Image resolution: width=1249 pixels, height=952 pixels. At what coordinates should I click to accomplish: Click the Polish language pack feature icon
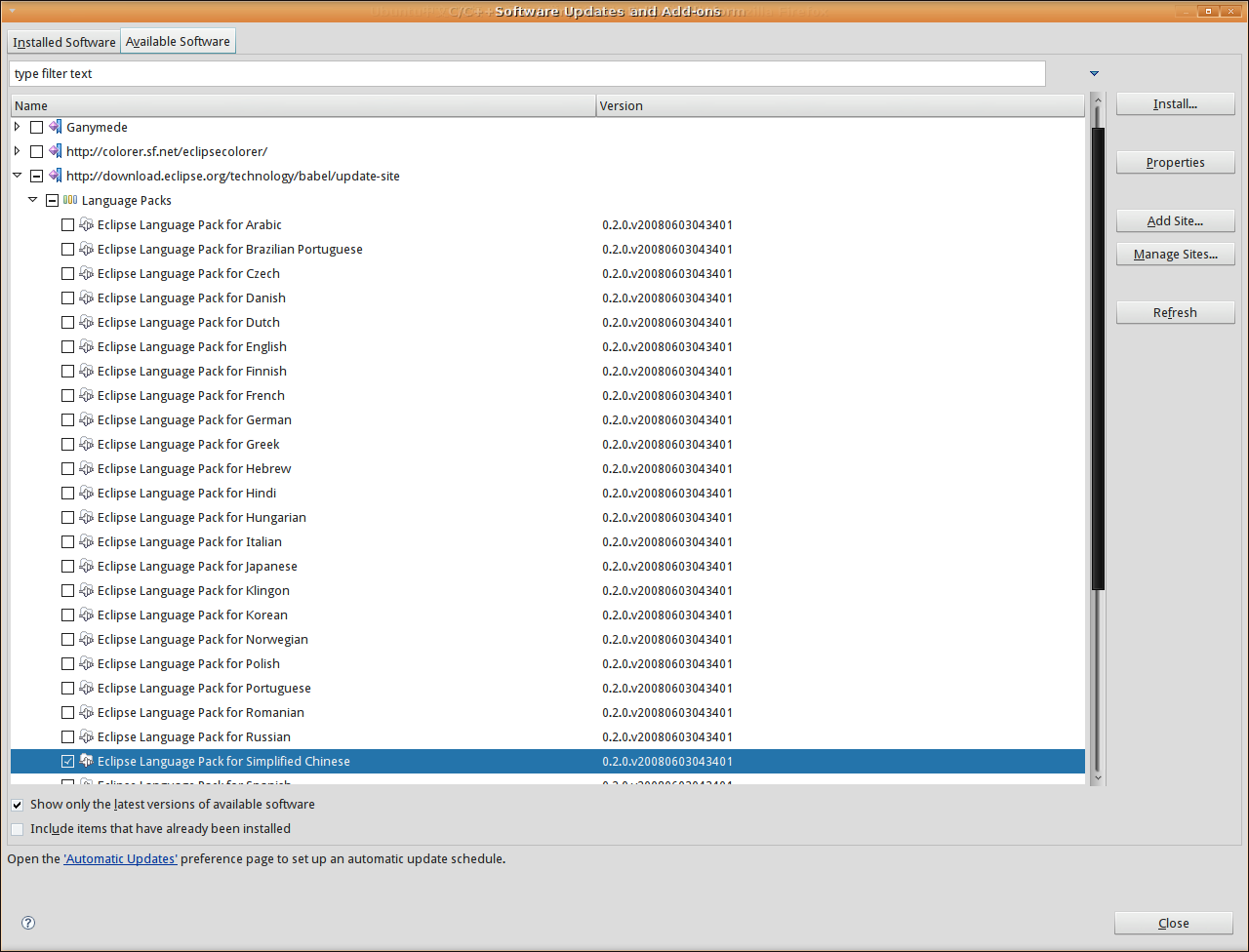(x=87, y=663)
